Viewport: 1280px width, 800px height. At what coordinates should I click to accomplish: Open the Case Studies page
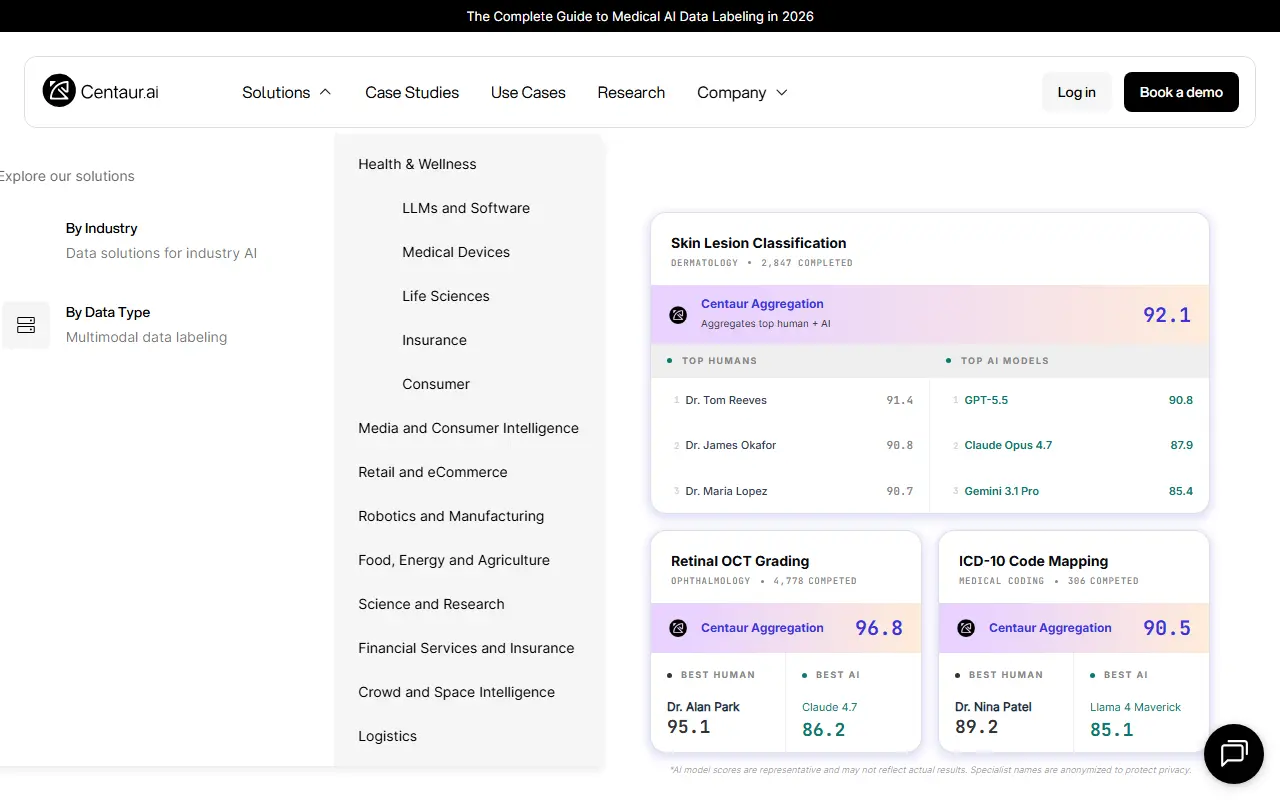[412, 92]
